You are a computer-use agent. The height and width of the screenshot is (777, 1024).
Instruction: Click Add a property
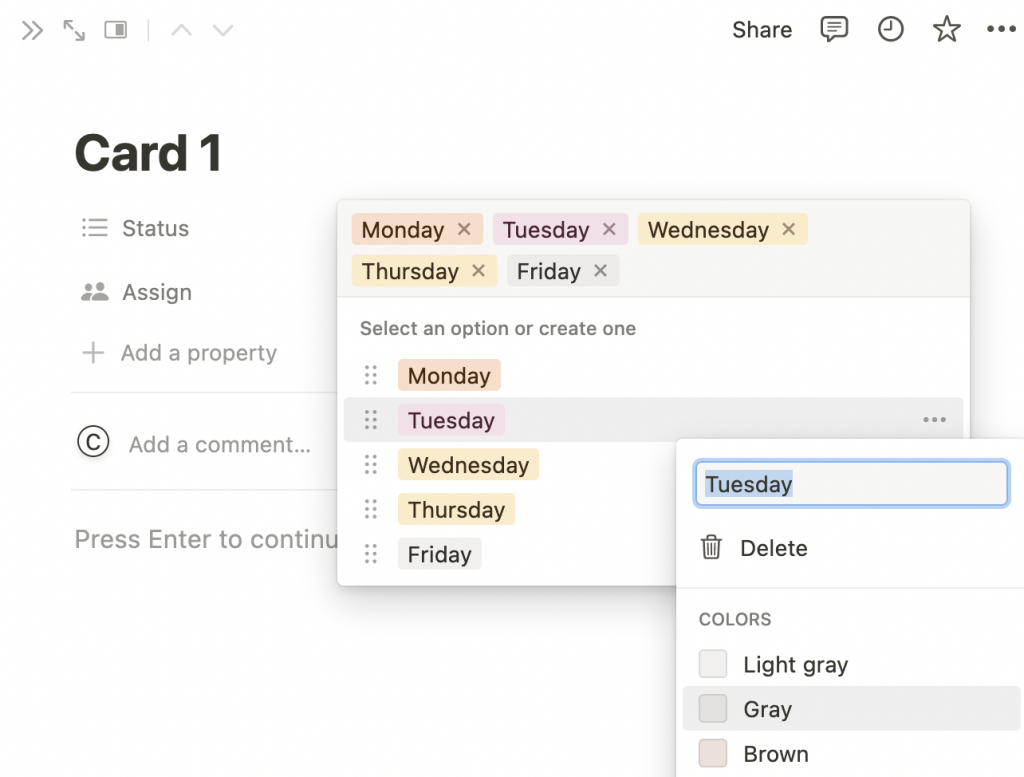[198, 353]
